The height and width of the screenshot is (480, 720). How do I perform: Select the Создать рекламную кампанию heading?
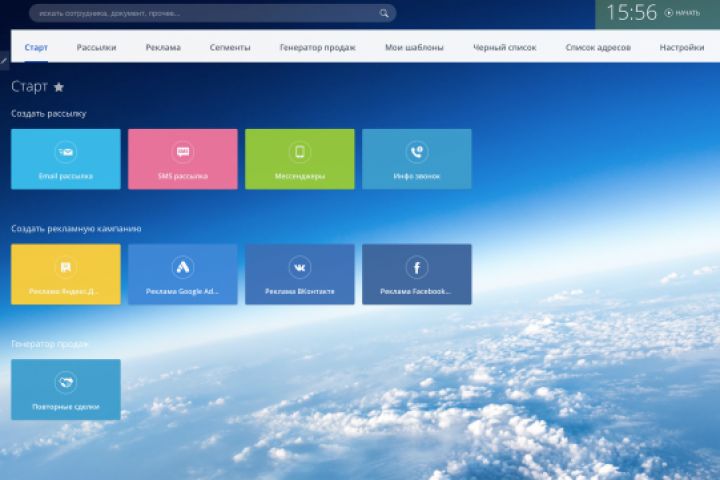coord(76,229)
